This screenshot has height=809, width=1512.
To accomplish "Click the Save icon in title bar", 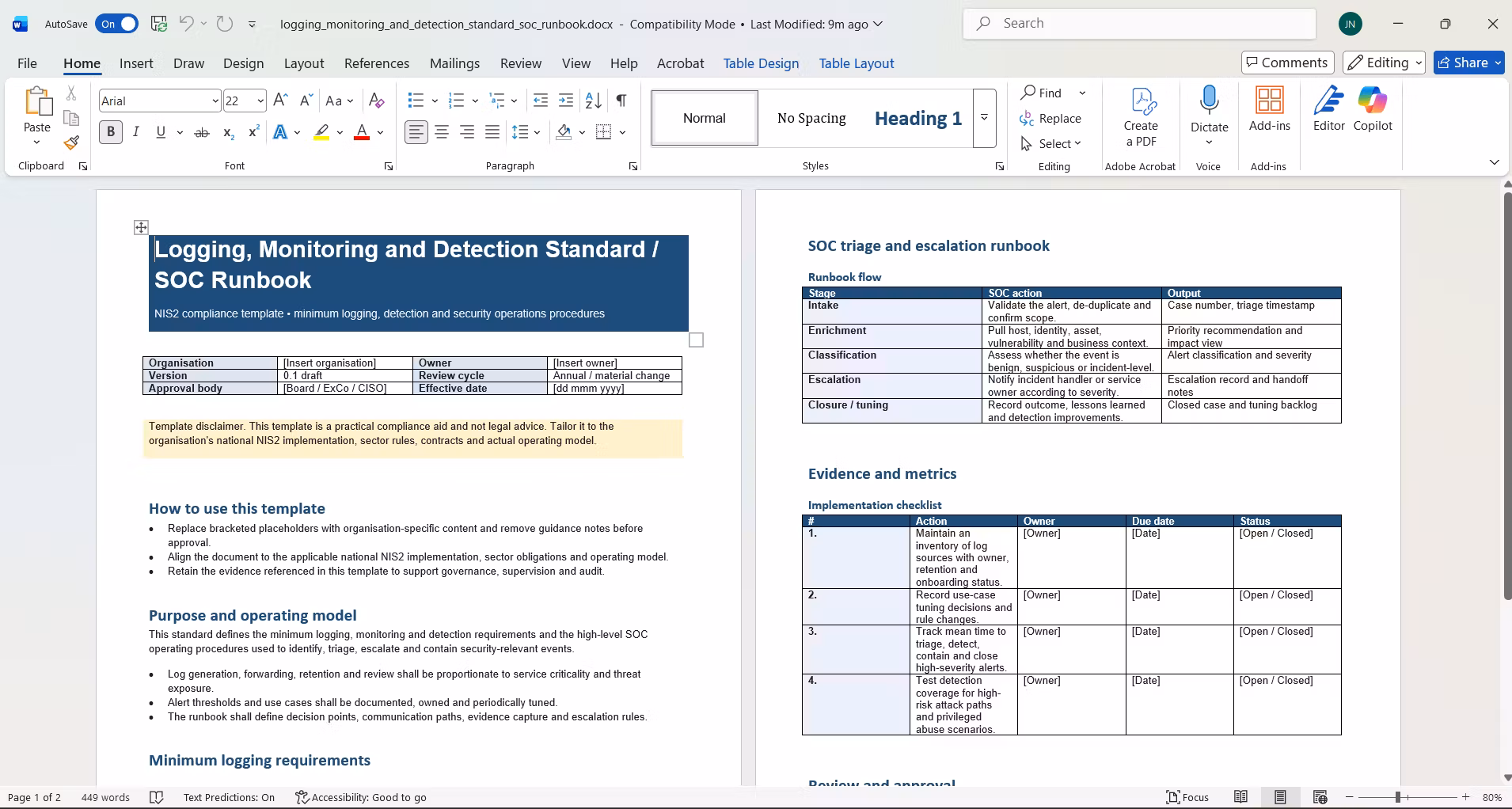I will (x=159, y=24).
